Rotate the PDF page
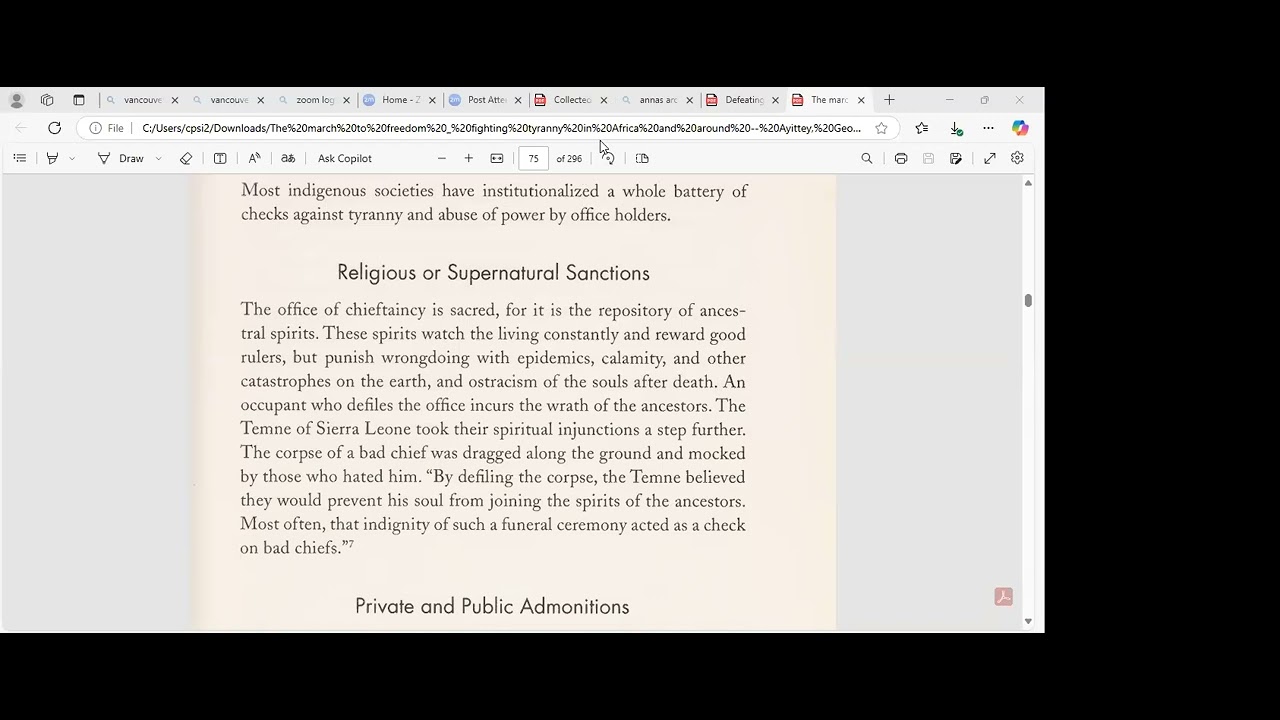The width and height of the screenshot is (1280, 720). click(608, 158)
